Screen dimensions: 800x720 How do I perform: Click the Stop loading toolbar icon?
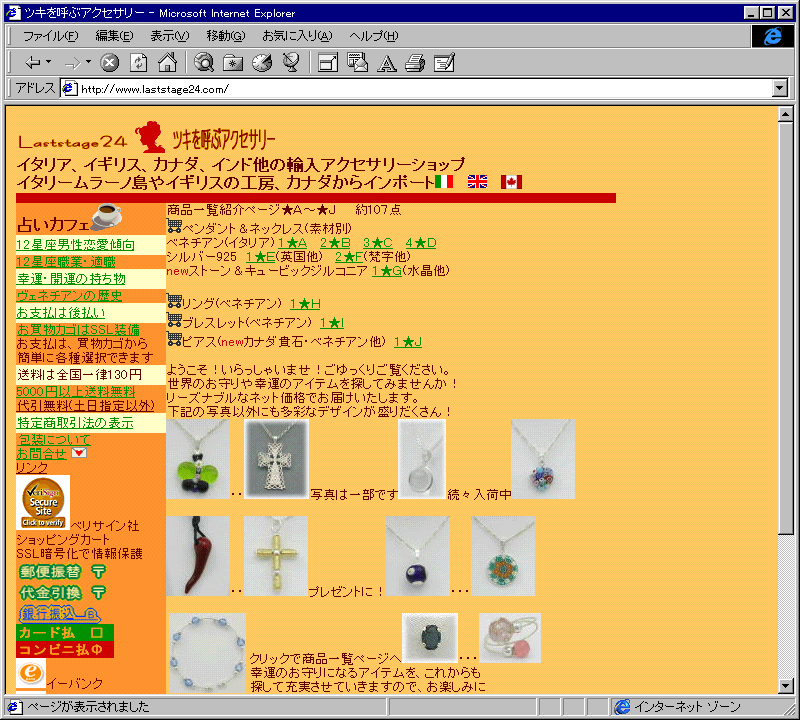tap(109, 63)
